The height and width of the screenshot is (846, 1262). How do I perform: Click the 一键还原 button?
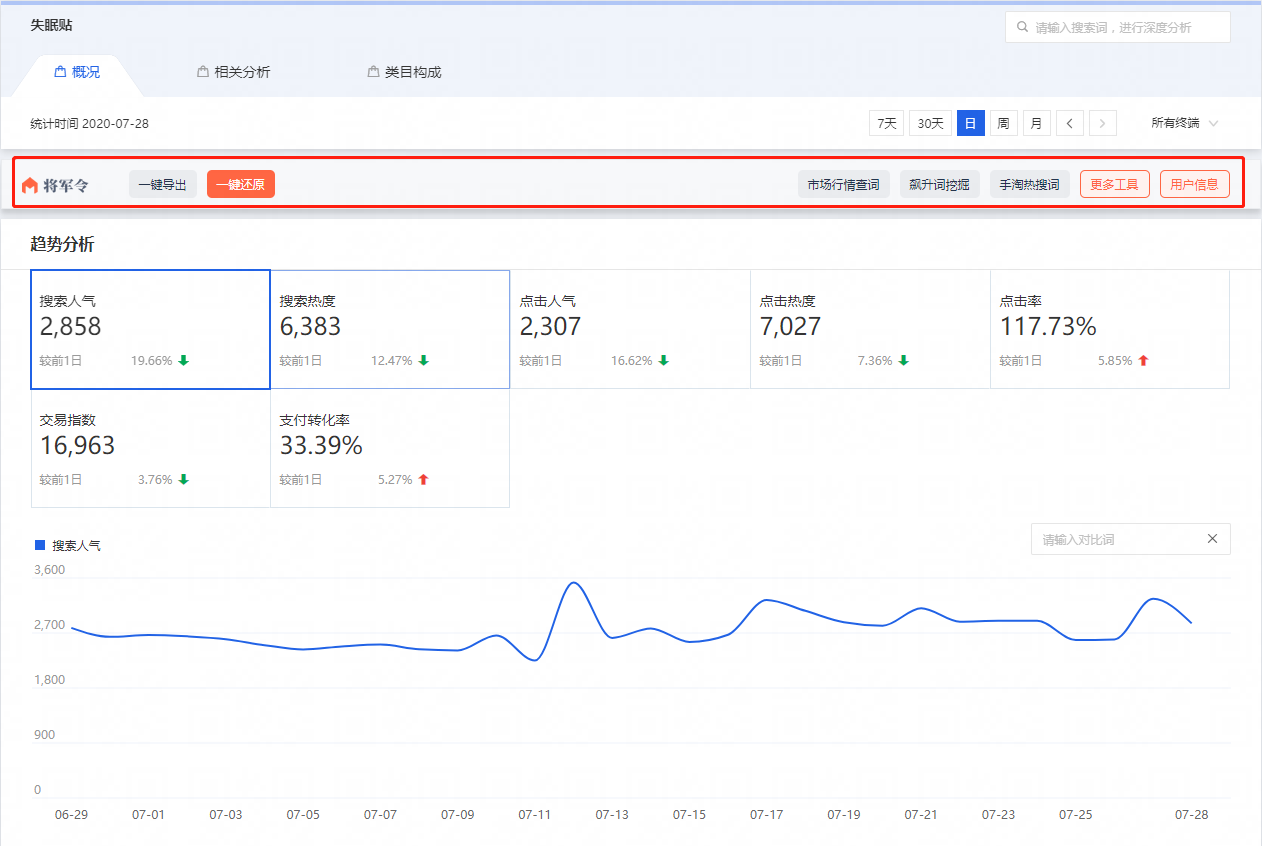(x=241, y=185)
